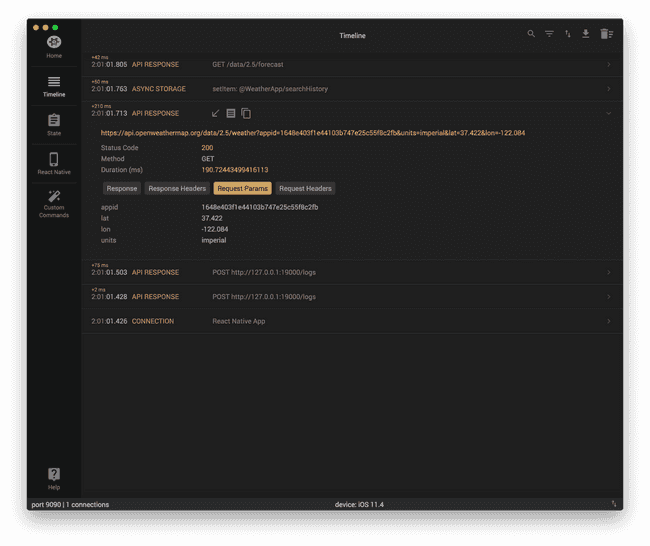The height and width of the screenshot is (546, 650).
Task: Click the openweathermap API URL link
Action: pyautogui.click(x=313, y=133)
